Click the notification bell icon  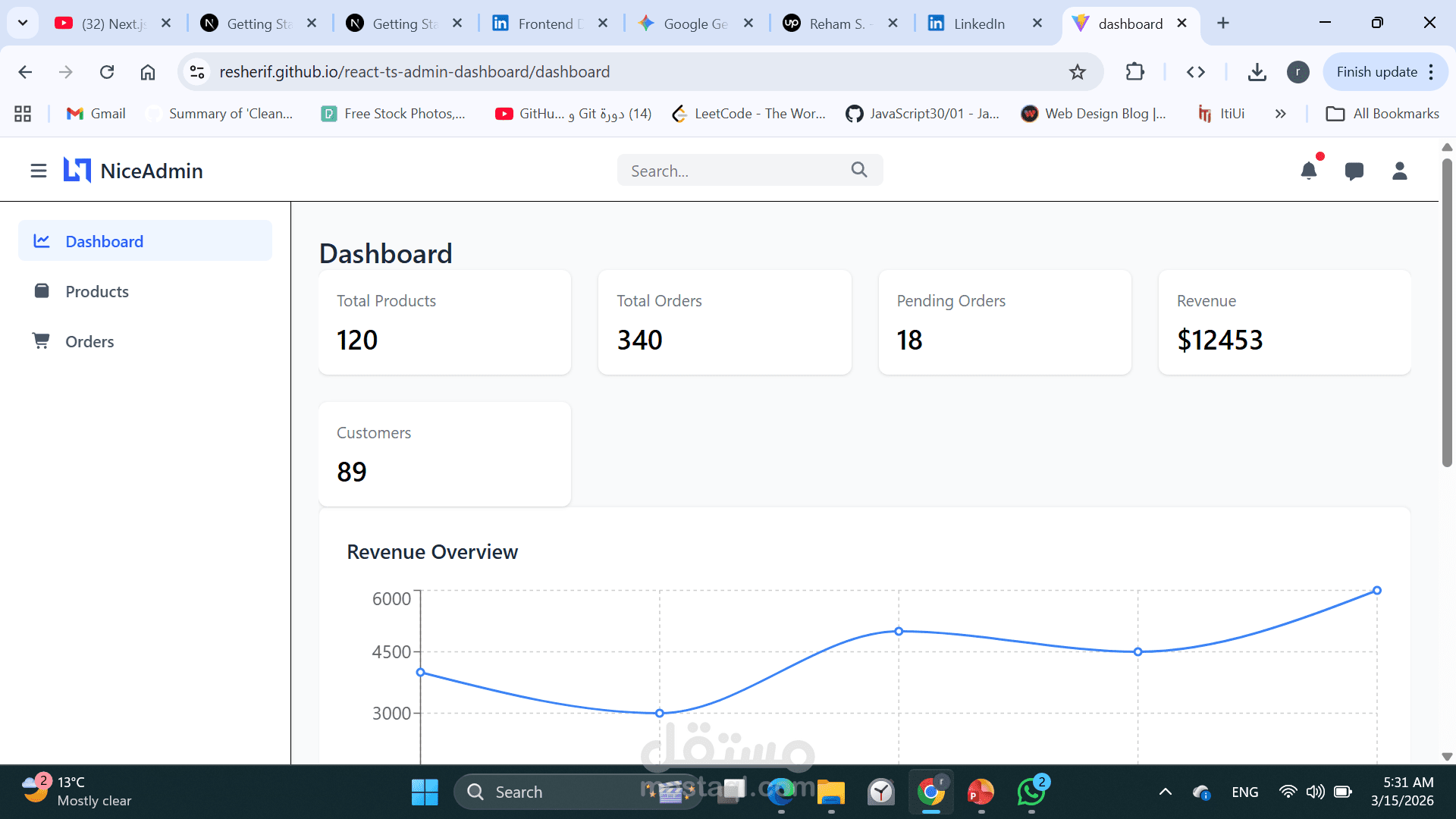(x=1309, y=171)
